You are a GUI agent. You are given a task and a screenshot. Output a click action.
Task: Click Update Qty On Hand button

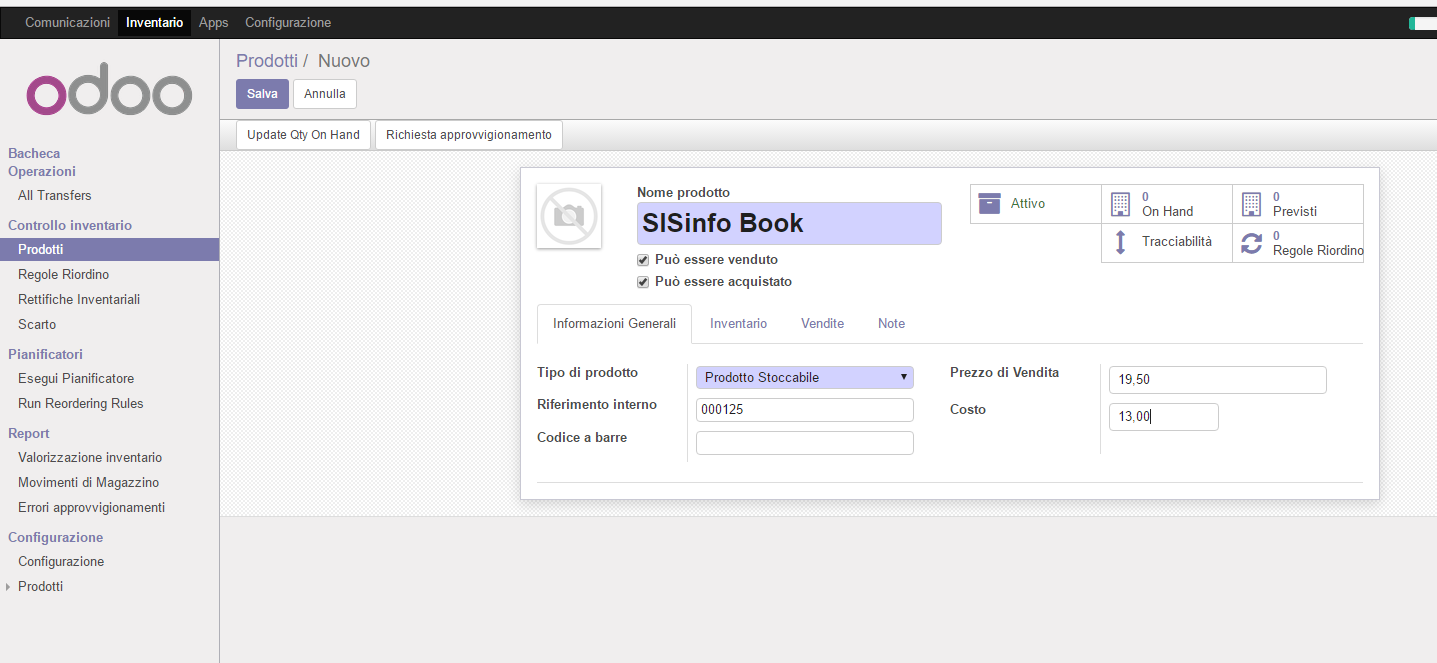(303, 135)
